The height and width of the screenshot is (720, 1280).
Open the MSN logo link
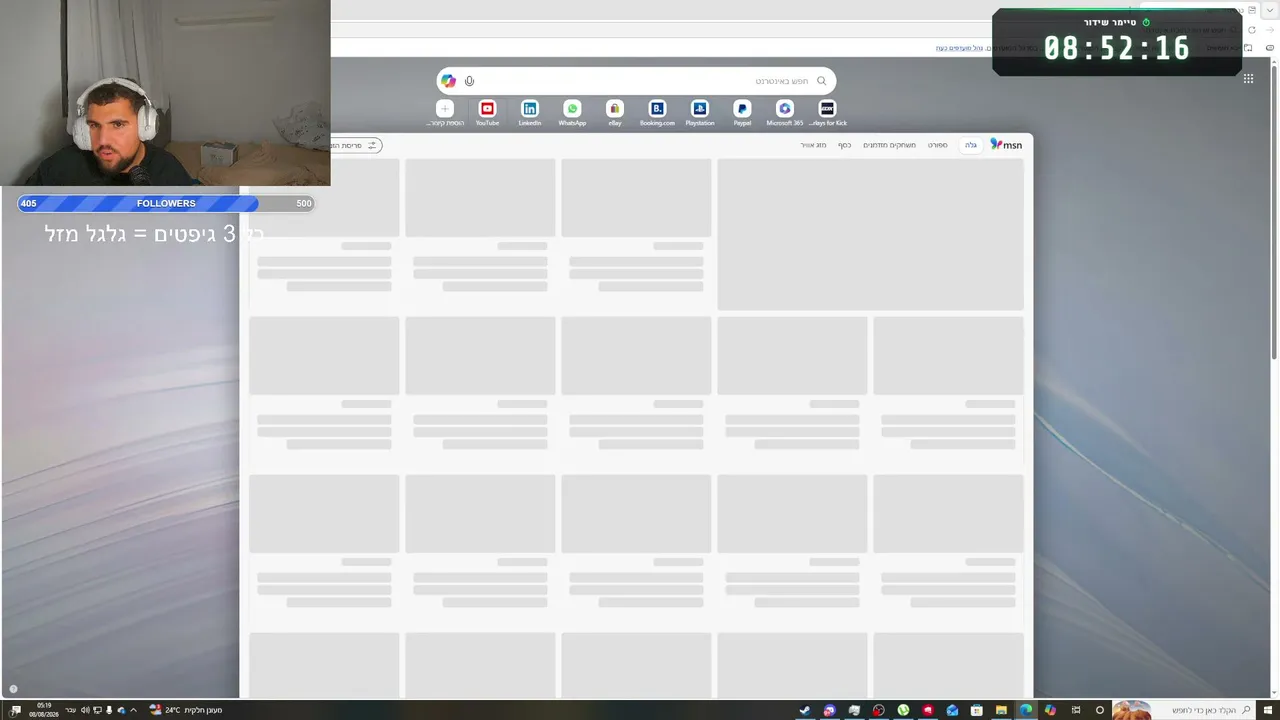point(1006,145)
